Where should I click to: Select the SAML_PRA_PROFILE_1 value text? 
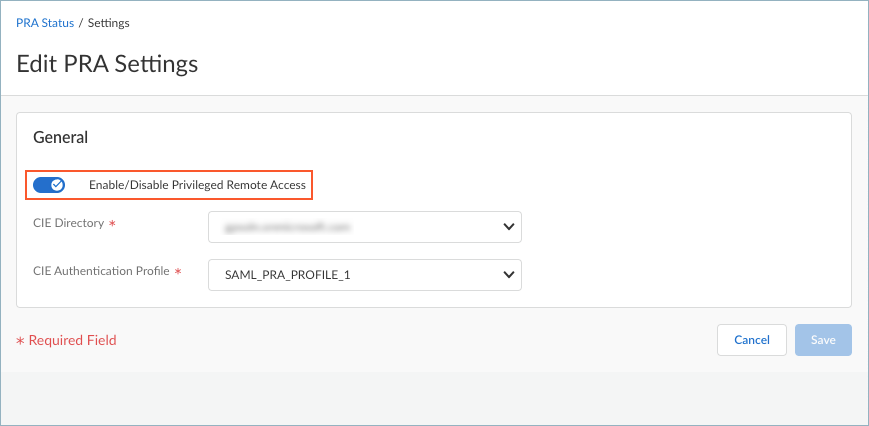[x=274, y=273]
